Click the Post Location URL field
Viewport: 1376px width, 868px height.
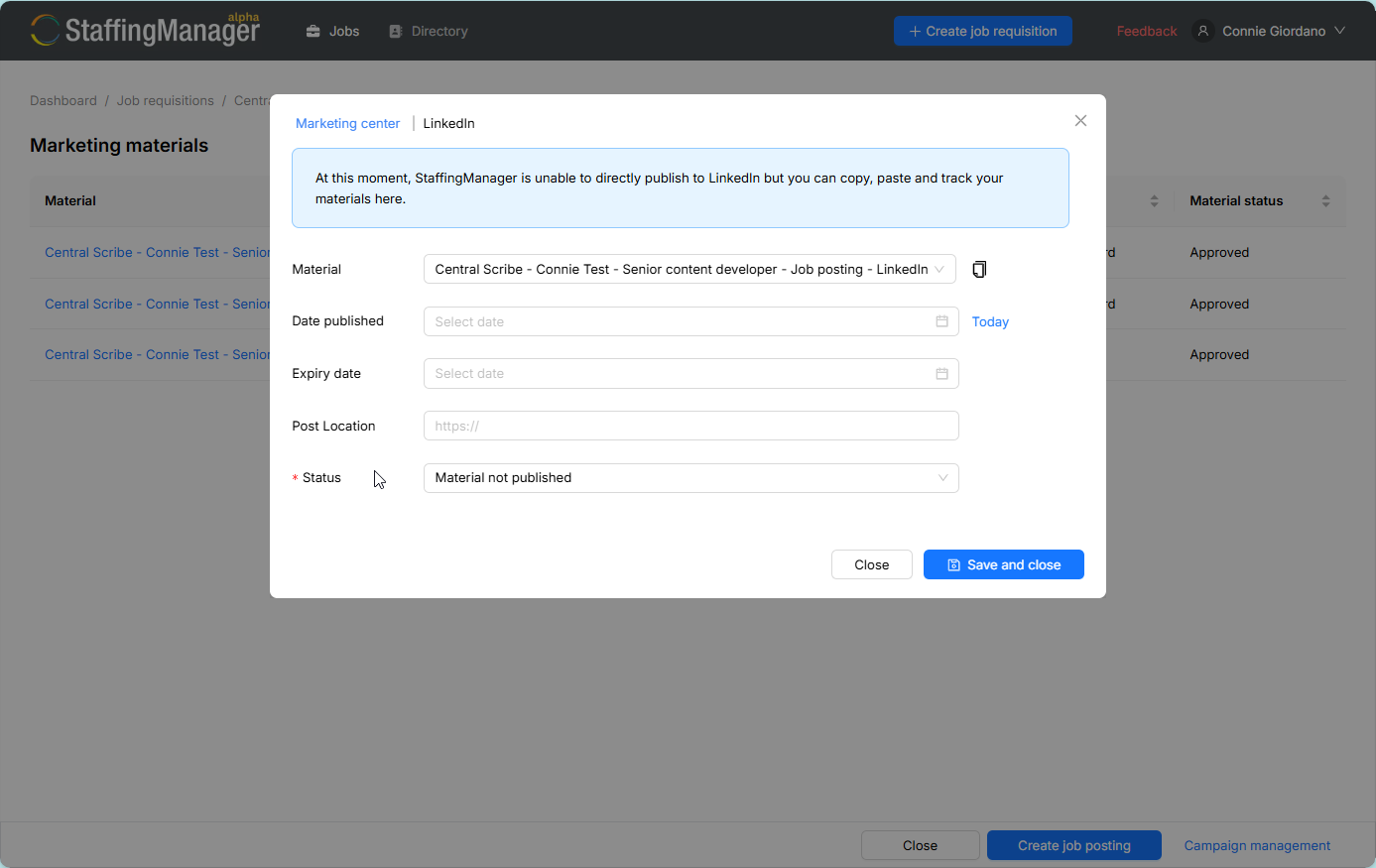(x=690, y=426)
